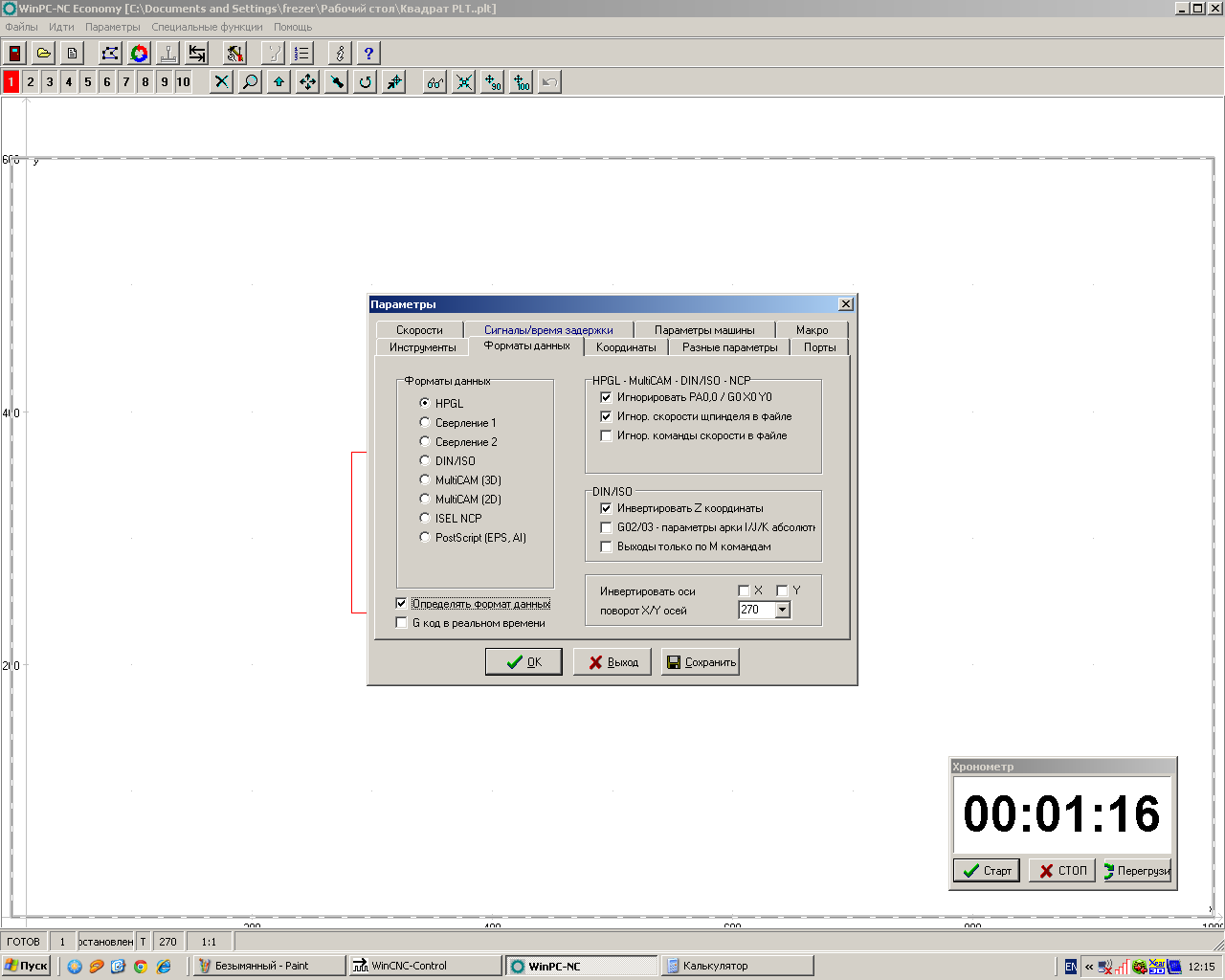Image resolution: width=1225 pixels, height=980 pixels.
Task: Click the document page toolbar icon
Action: pyautogui.click(x=73, y=53)
